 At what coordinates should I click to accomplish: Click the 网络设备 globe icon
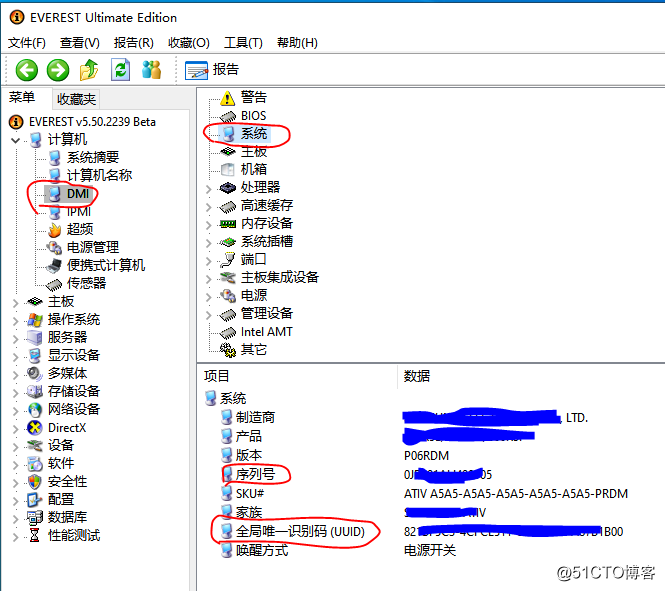[x=35, y=410]
